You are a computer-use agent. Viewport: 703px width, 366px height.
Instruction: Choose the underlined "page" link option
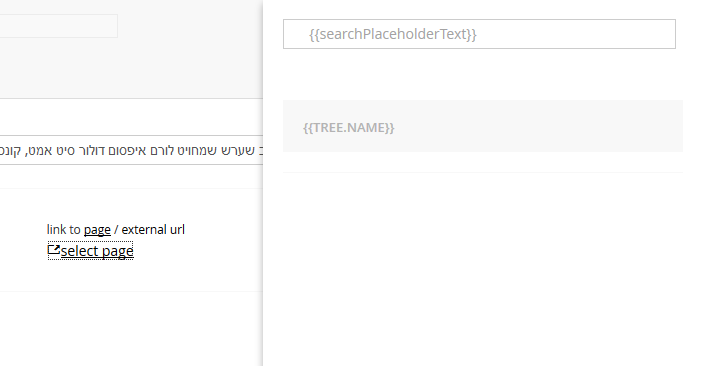click(x=97, y=230)
